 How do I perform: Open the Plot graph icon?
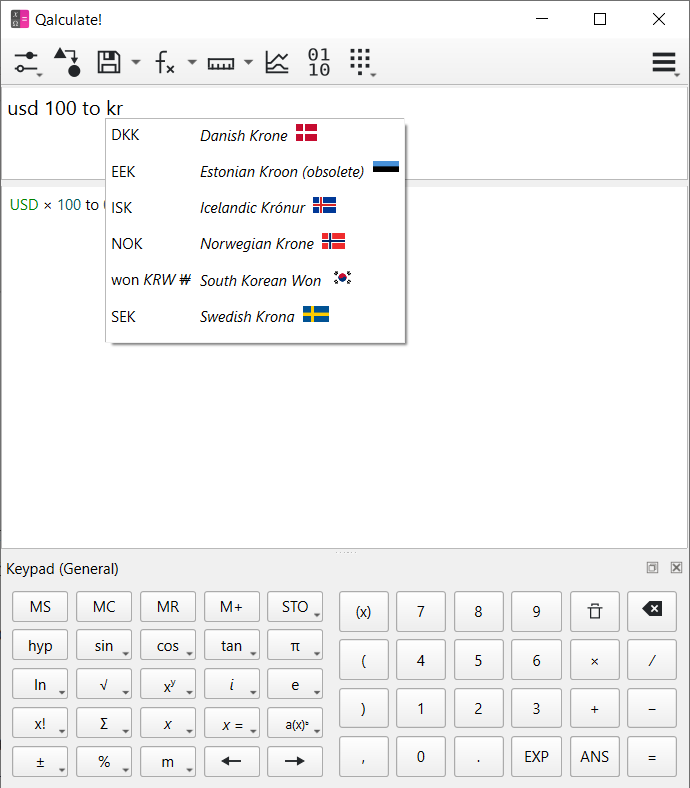click(x=277, y=62)
